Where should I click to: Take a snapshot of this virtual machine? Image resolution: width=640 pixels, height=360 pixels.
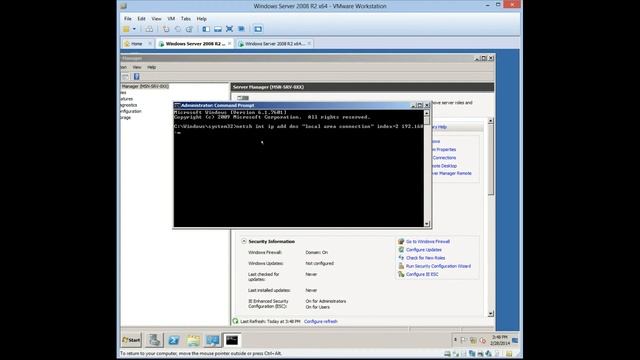point(166,29)
